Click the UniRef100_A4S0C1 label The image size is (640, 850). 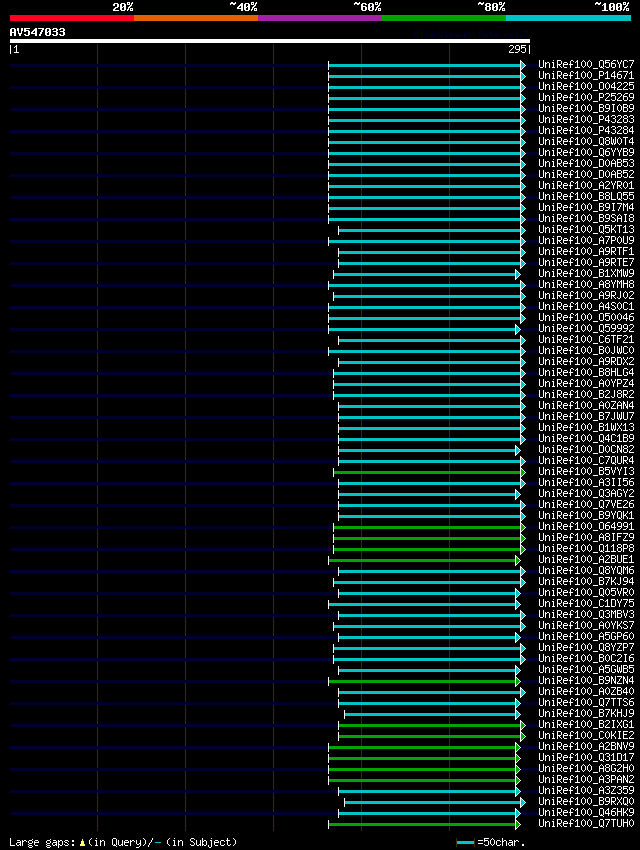(x=586, y=306)
